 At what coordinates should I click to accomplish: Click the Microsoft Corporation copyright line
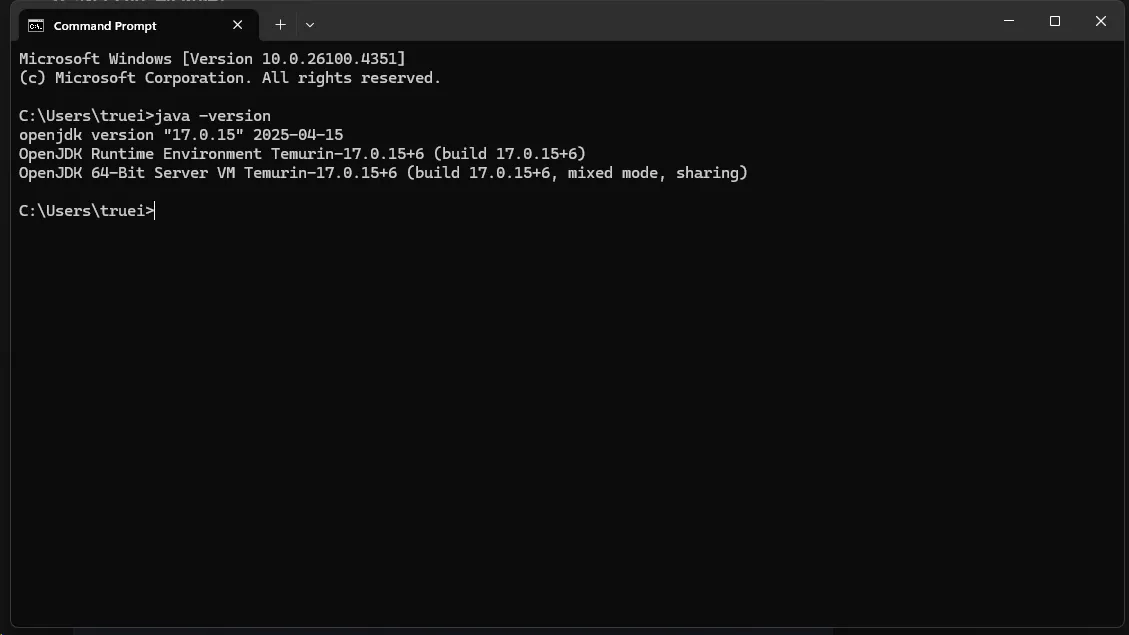click(230, 78)
